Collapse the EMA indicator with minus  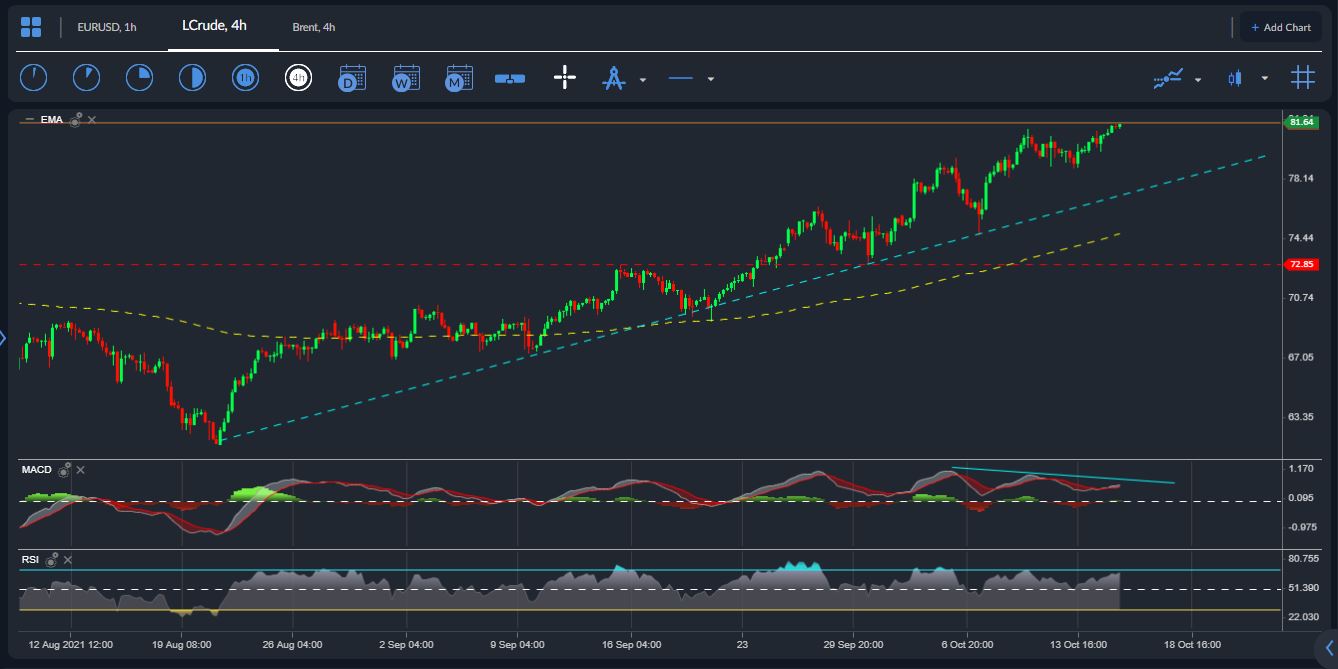29,120
